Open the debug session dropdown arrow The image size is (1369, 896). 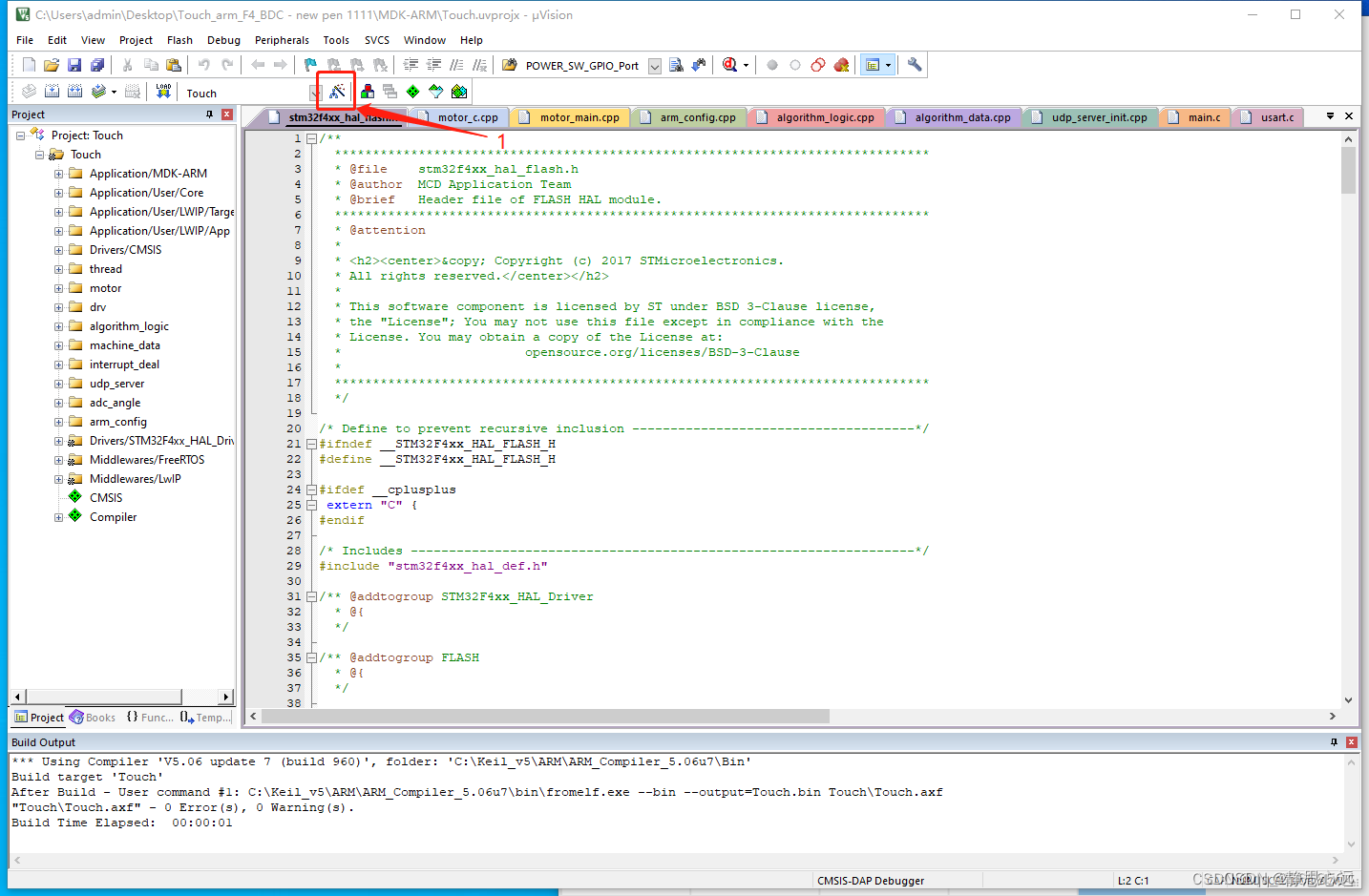click(x=746, y=65)
